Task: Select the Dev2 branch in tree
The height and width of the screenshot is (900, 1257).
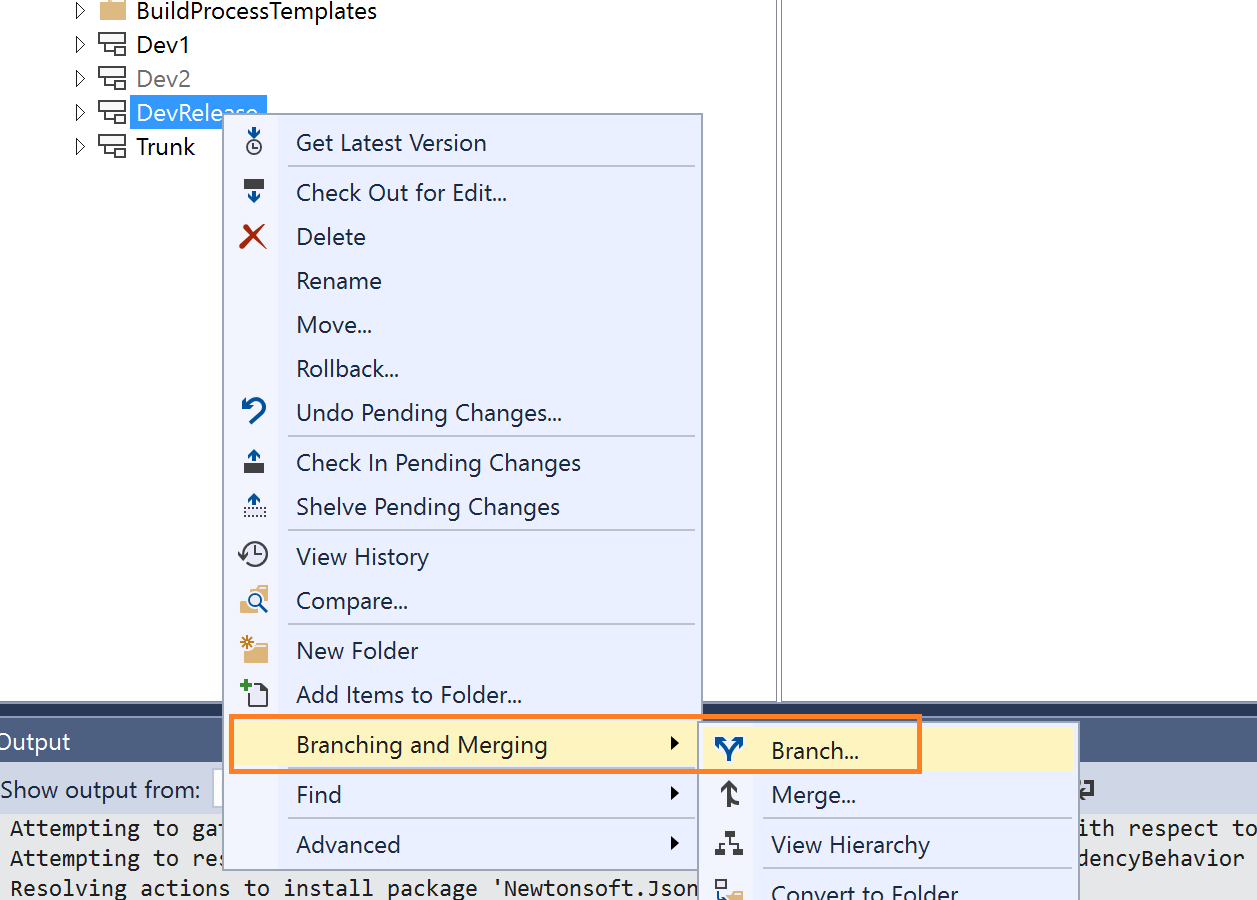Action: [163, 79]
